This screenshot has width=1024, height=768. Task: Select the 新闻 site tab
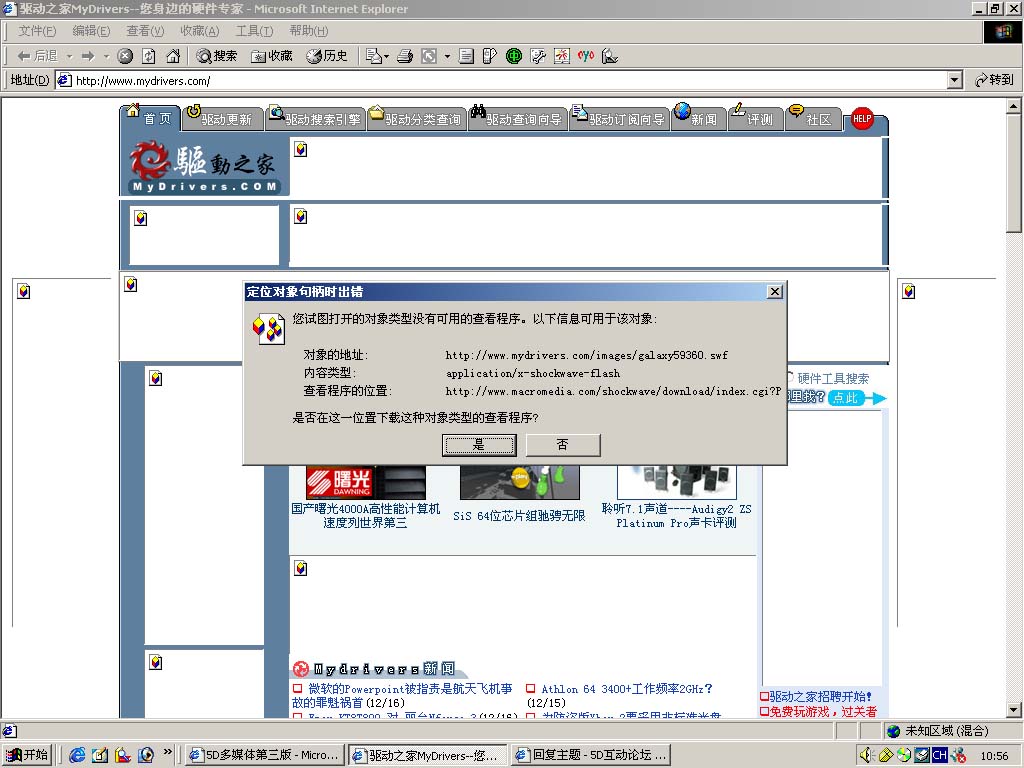pyautogui.click(x=697, y=119)
